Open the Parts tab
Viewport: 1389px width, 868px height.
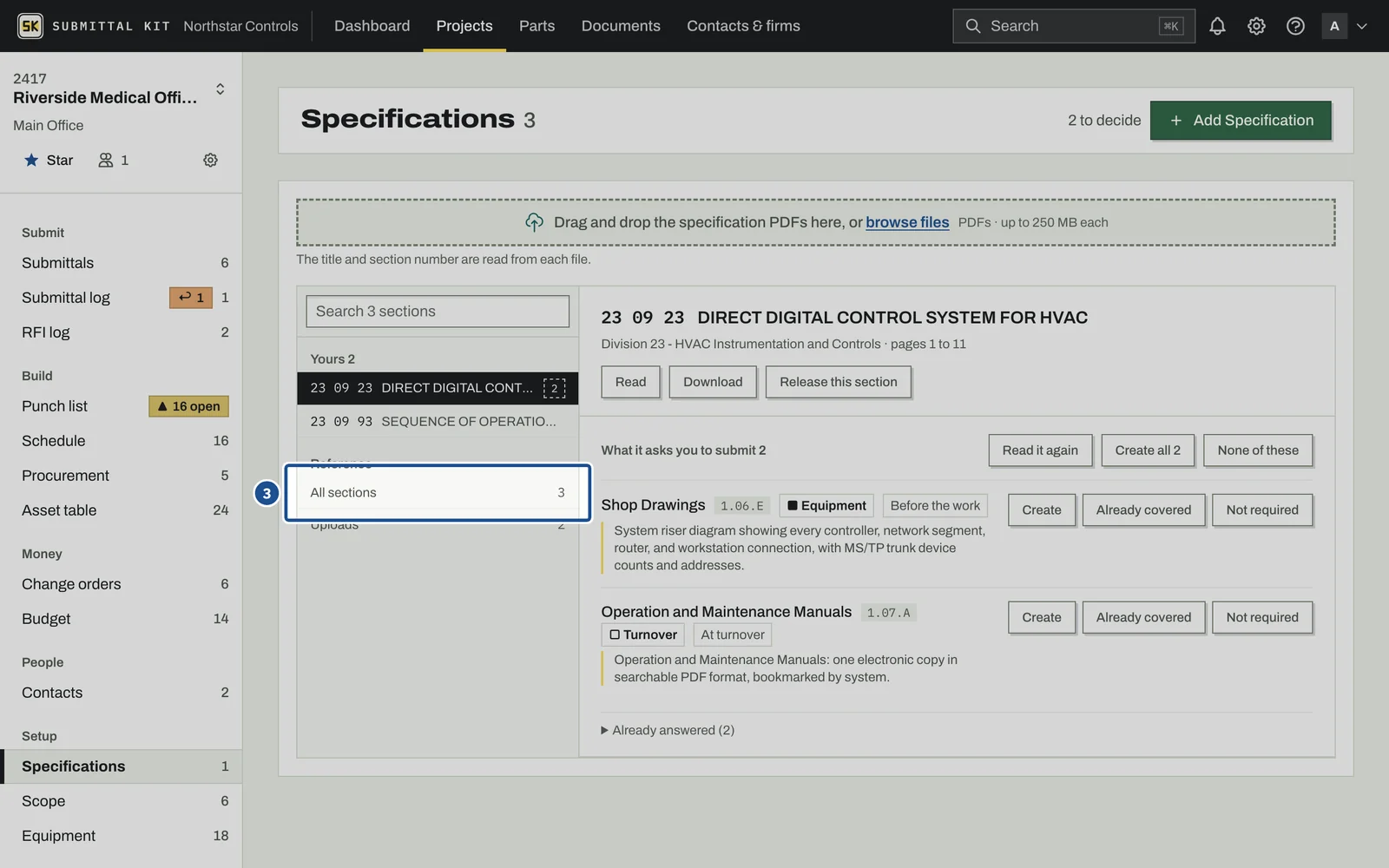(x=537, y=26)
